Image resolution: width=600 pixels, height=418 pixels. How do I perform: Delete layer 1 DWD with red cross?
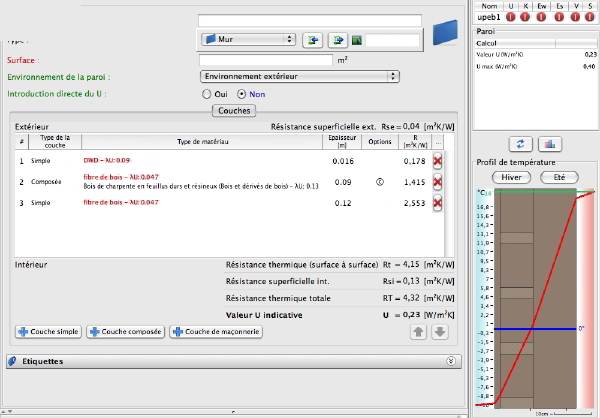pyautogui.click(x=437, y=161)
